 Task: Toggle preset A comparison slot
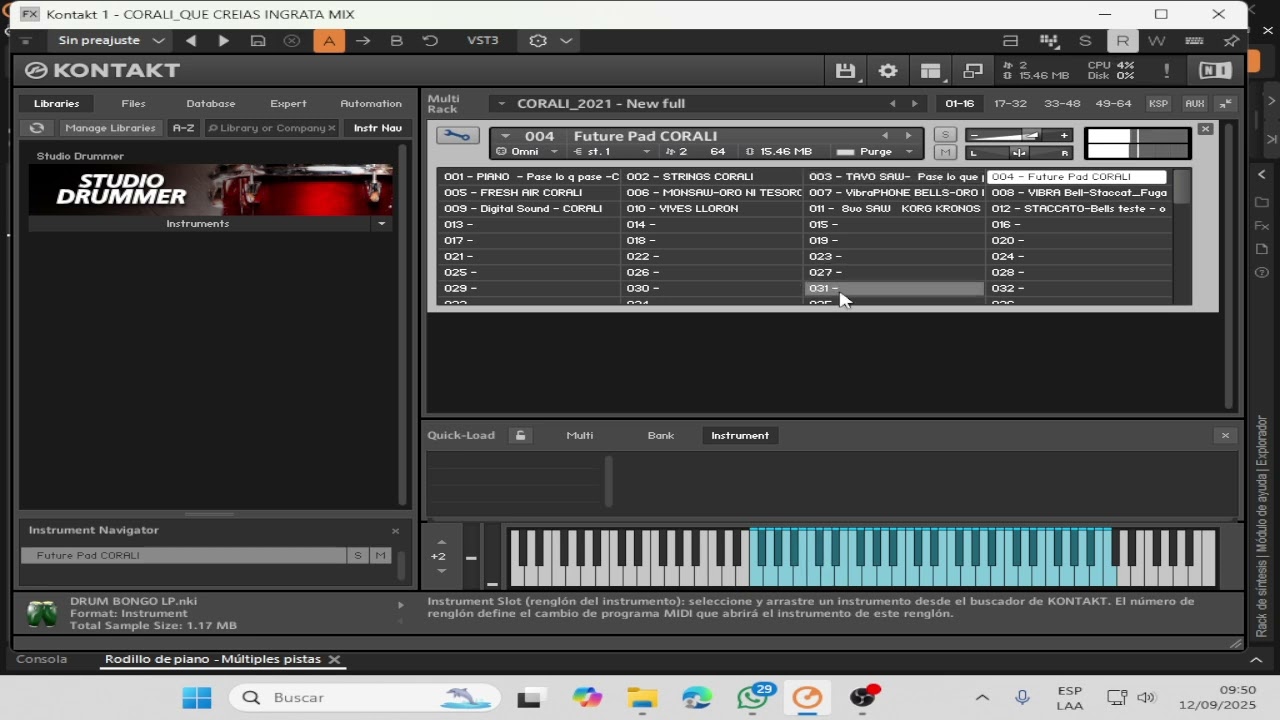click(329, 41)
